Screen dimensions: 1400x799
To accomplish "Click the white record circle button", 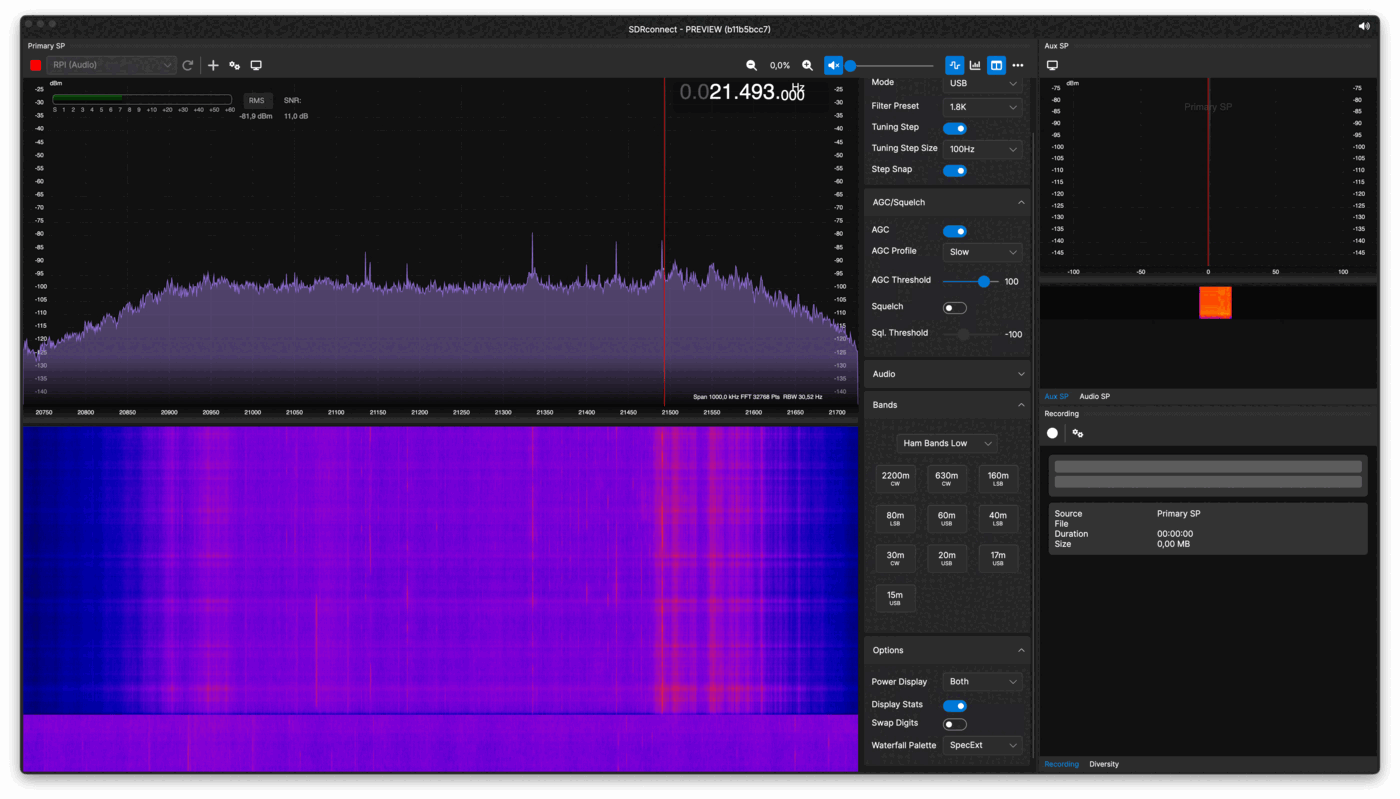I will point(1052,433).
